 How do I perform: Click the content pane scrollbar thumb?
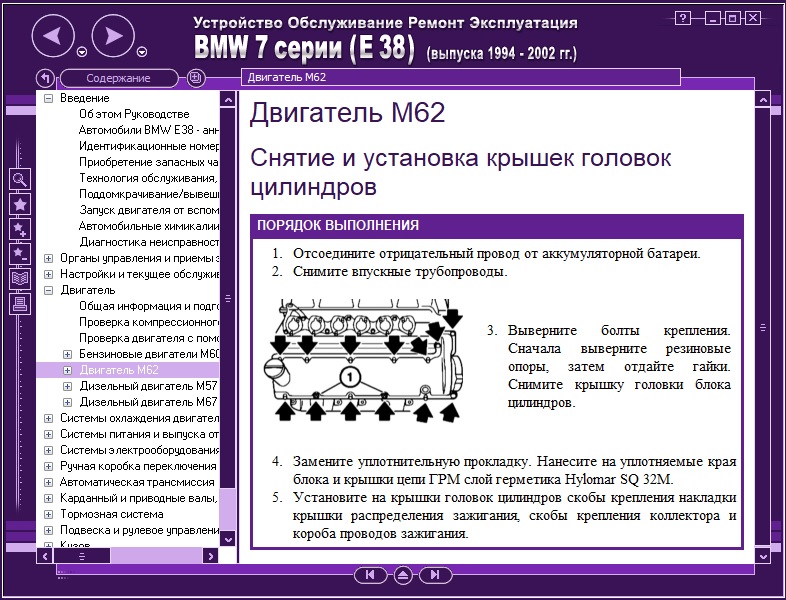pyautogui.click(x=762, y=327)
